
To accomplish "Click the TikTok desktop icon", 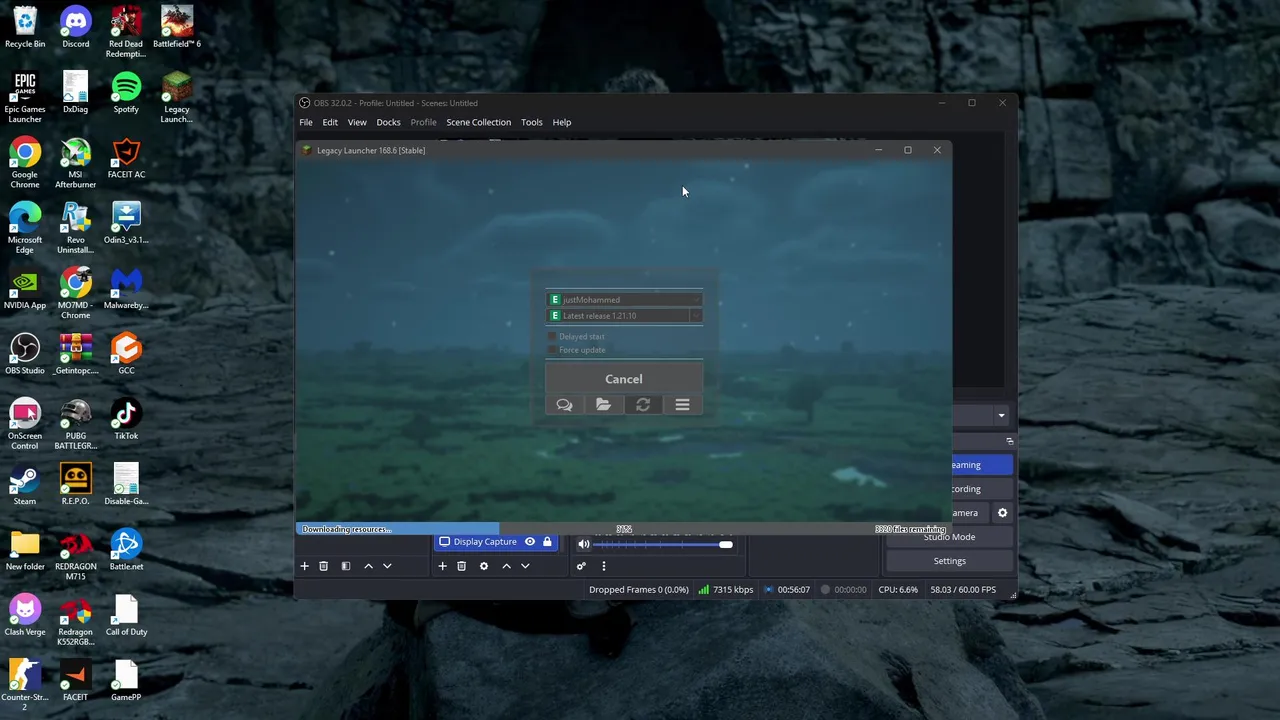I will tap(126, 420).
